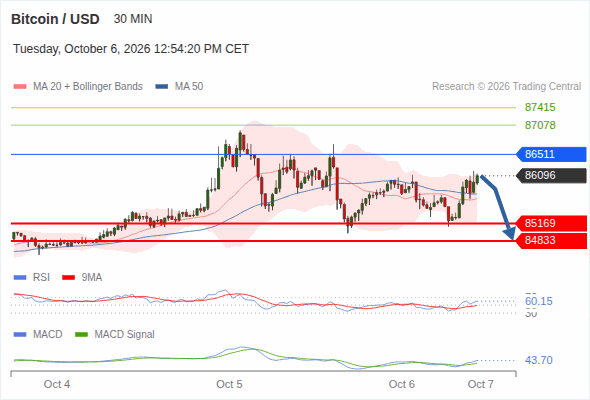The height and width of the screenshot is (400, 590).
Task: Click the Oct 7 date axis label
Action: 481,384
